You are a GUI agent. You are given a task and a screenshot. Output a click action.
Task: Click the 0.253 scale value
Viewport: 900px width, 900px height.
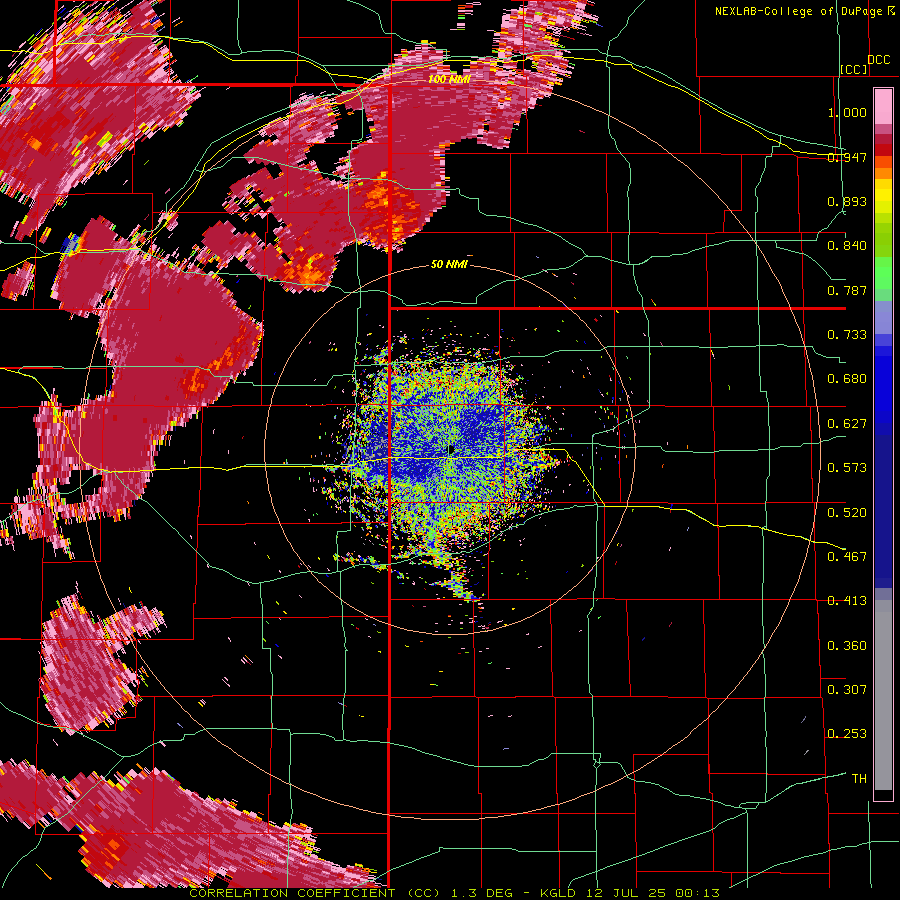click(847, 734)
